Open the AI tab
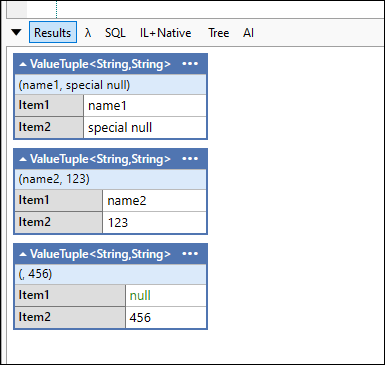 248,33
